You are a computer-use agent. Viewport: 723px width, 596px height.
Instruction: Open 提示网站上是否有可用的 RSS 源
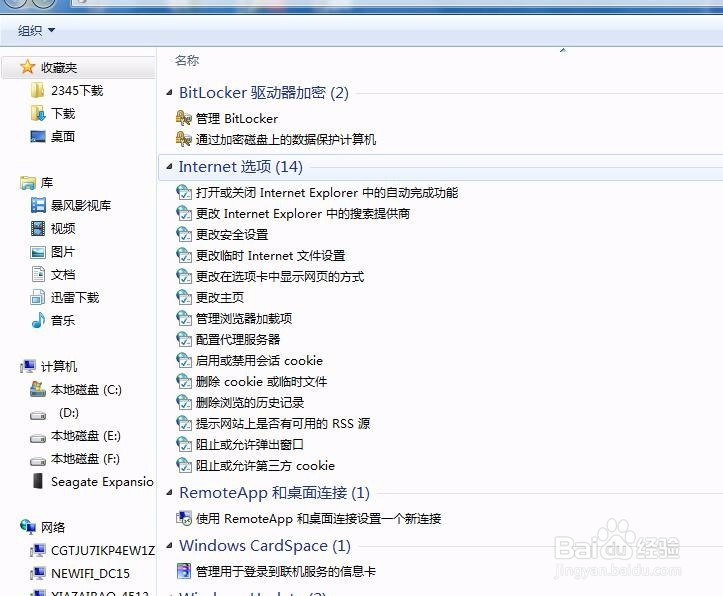(x=283, y=424)
